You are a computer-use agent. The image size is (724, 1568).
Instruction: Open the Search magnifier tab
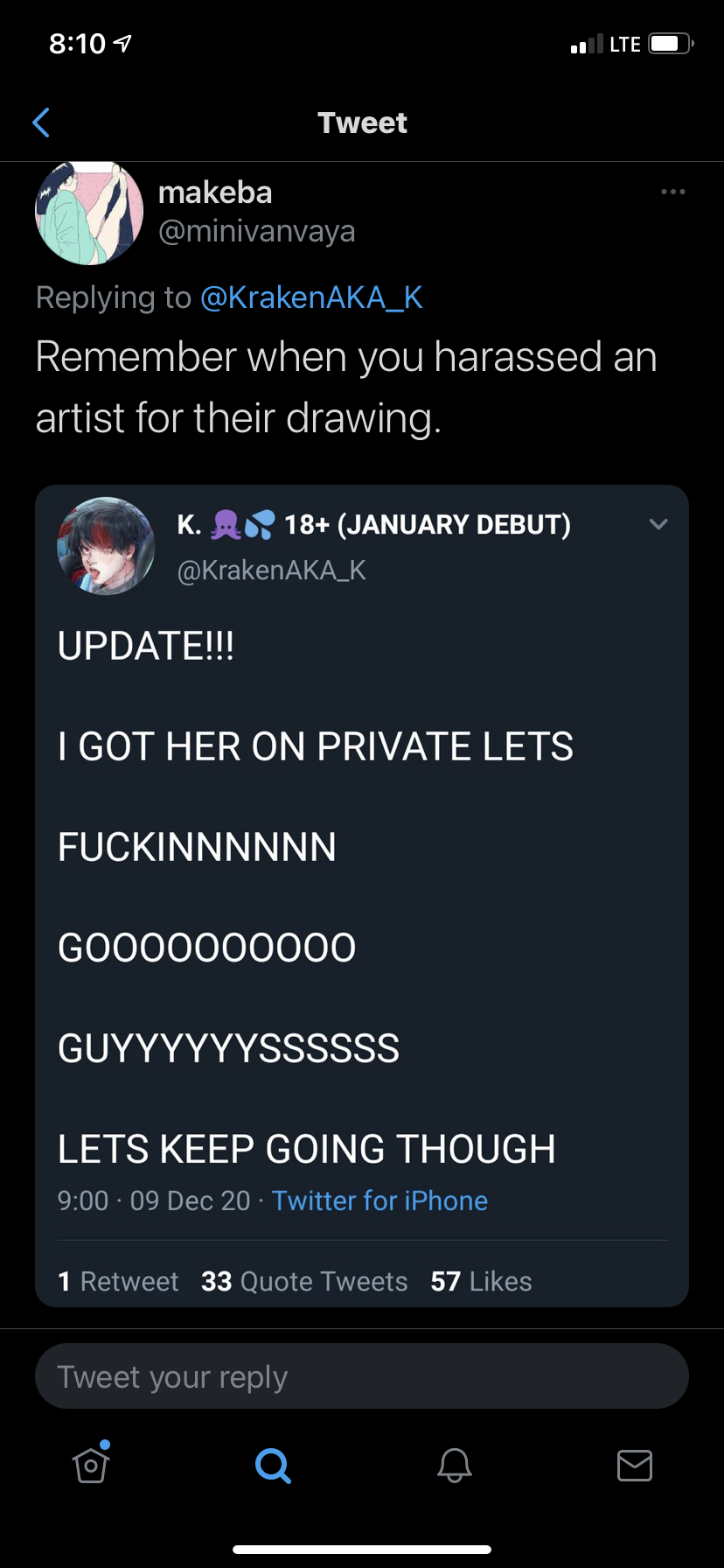click(x=273, y=1465)
